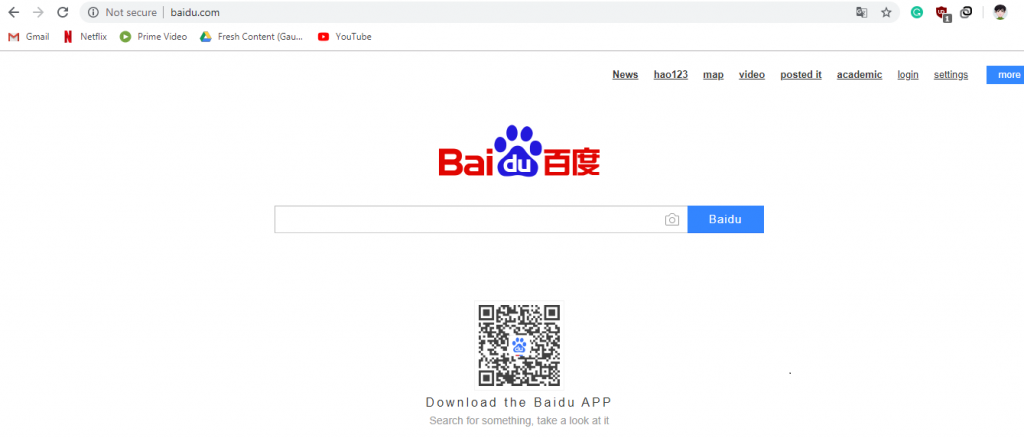Viewport: 1024px width, 438px height.
Task: Open the posted it link
Action: [x=801, y=75]
